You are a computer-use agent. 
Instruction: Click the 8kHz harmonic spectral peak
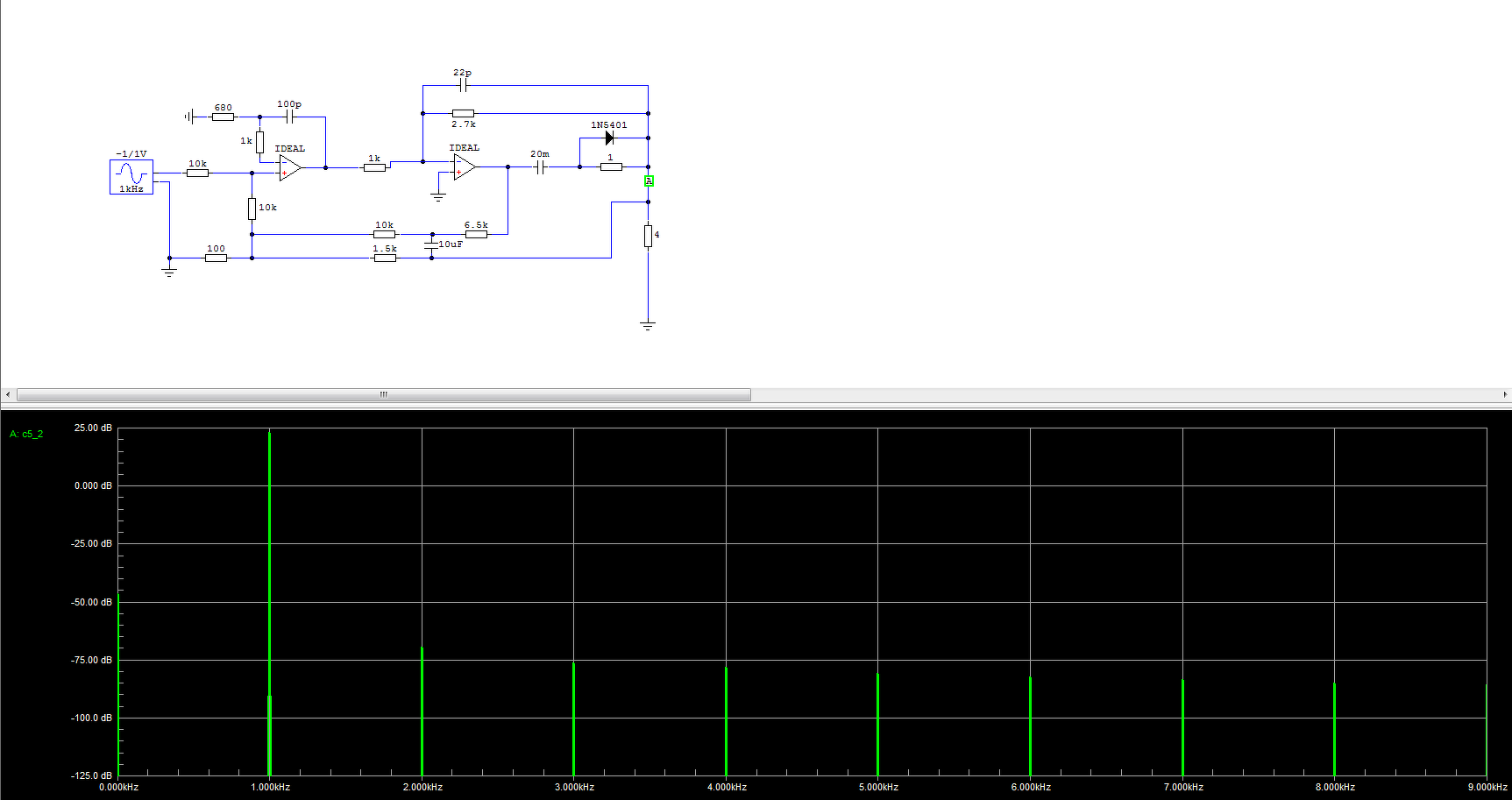pos(1334,729)
